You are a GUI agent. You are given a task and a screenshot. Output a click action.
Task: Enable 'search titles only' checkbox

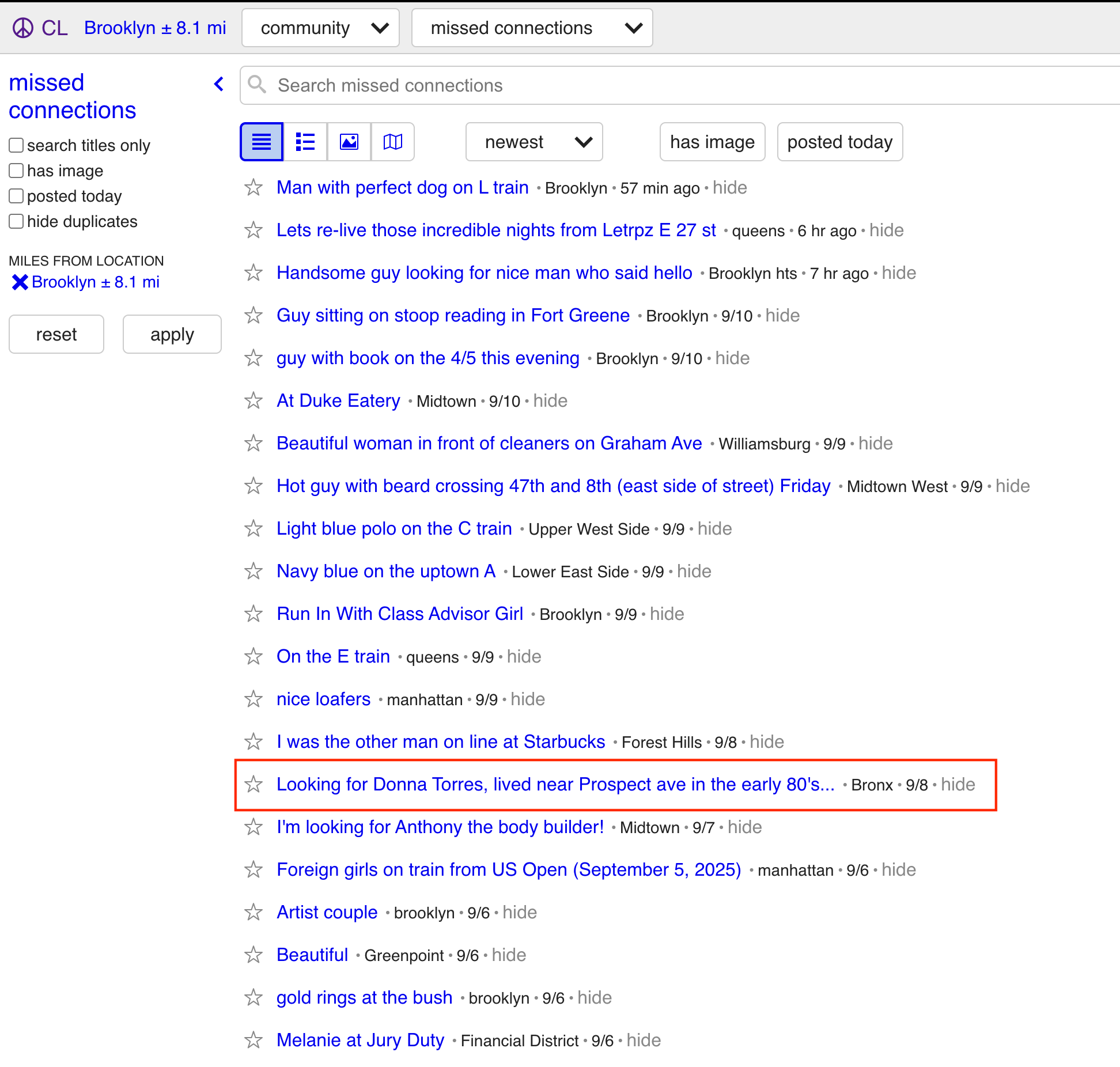16,145
